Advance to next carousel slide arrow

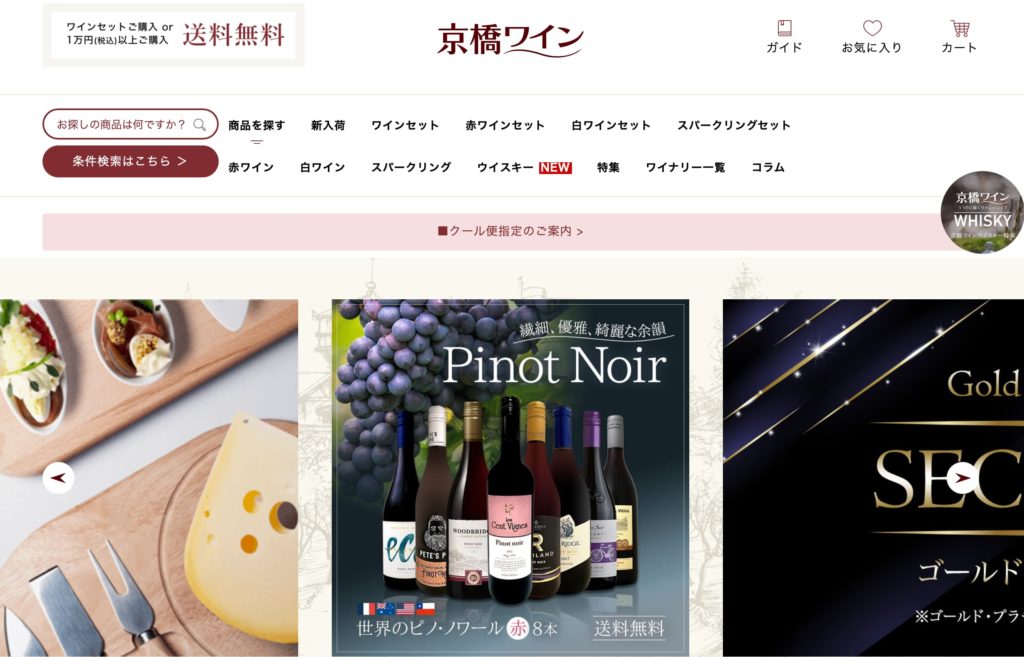point(963,478)
